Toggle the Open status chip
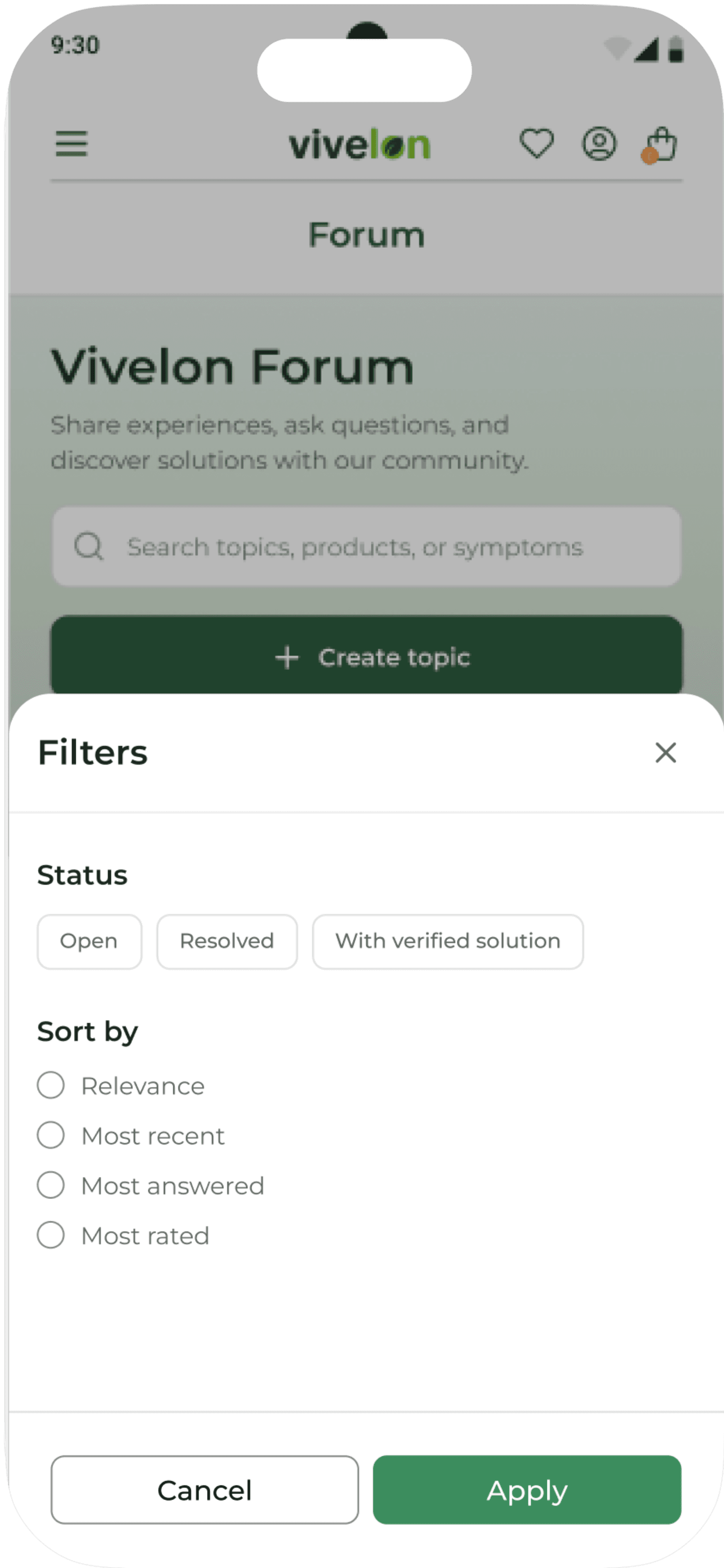 click(89, 941)
